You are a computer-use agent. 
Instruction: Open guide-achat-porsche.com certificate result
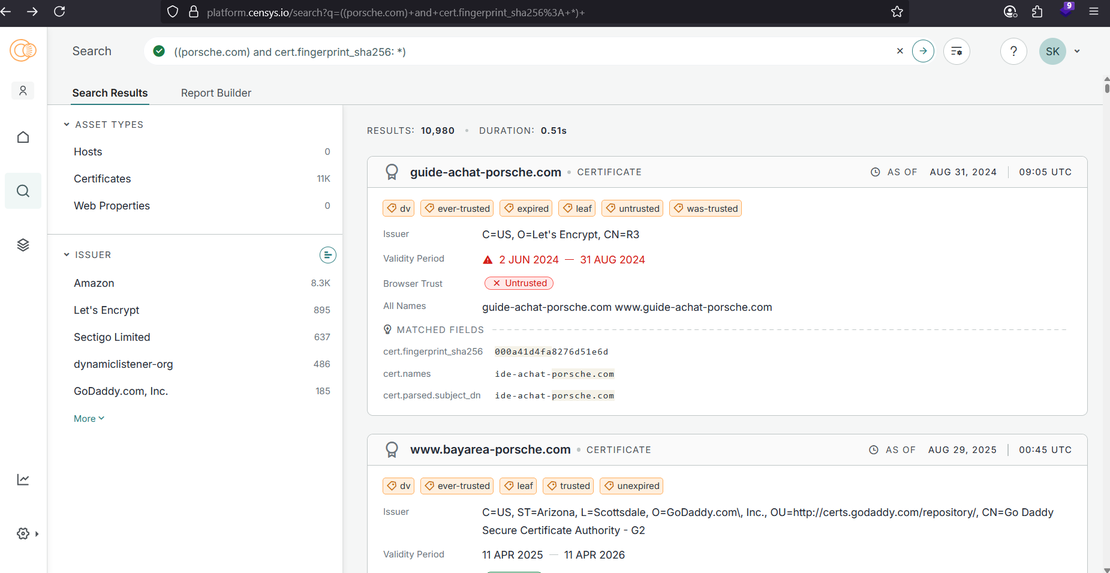(x=486, y=172)
